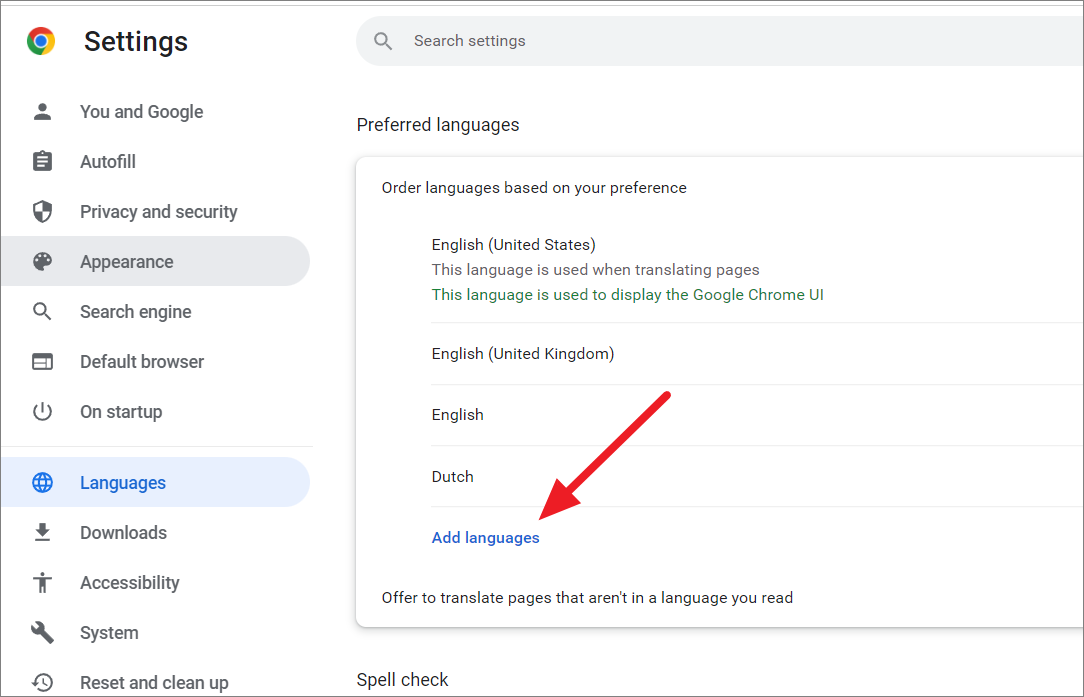Open Search engine settings

click(156, 312)
